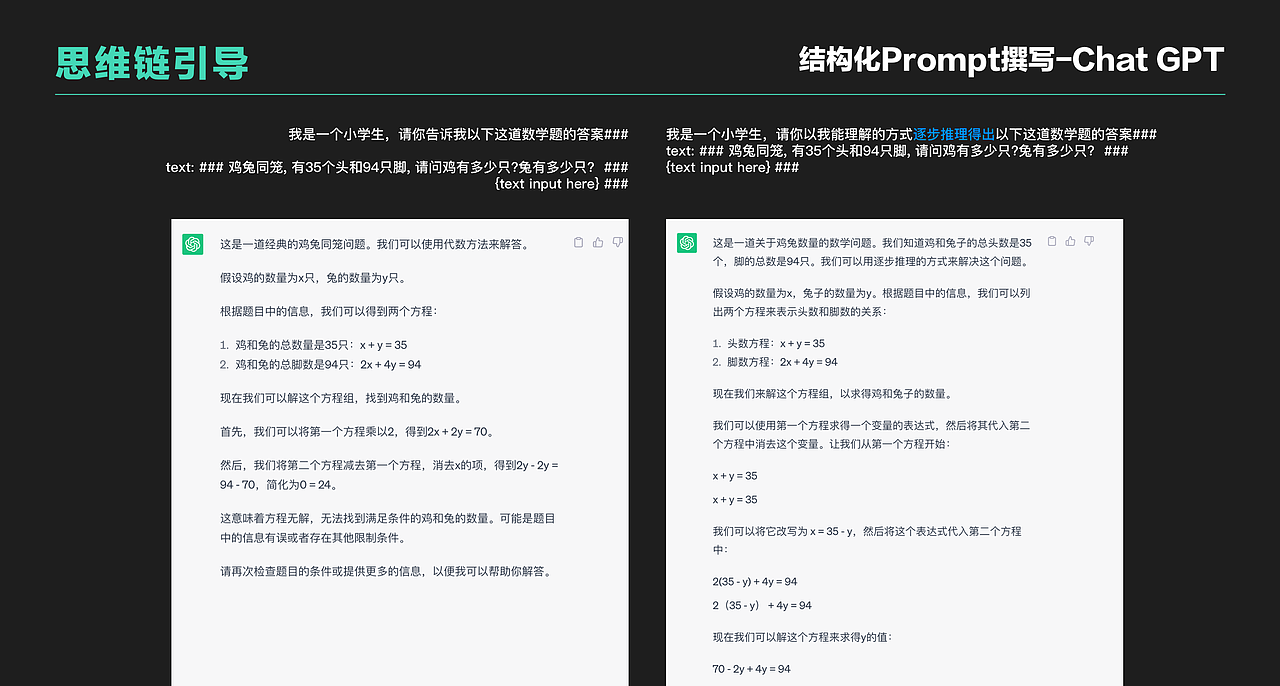Viewport: 1280px width, 686px height.
Task: Copy the left chat response via clipboard icon
Action: (577, 241)
